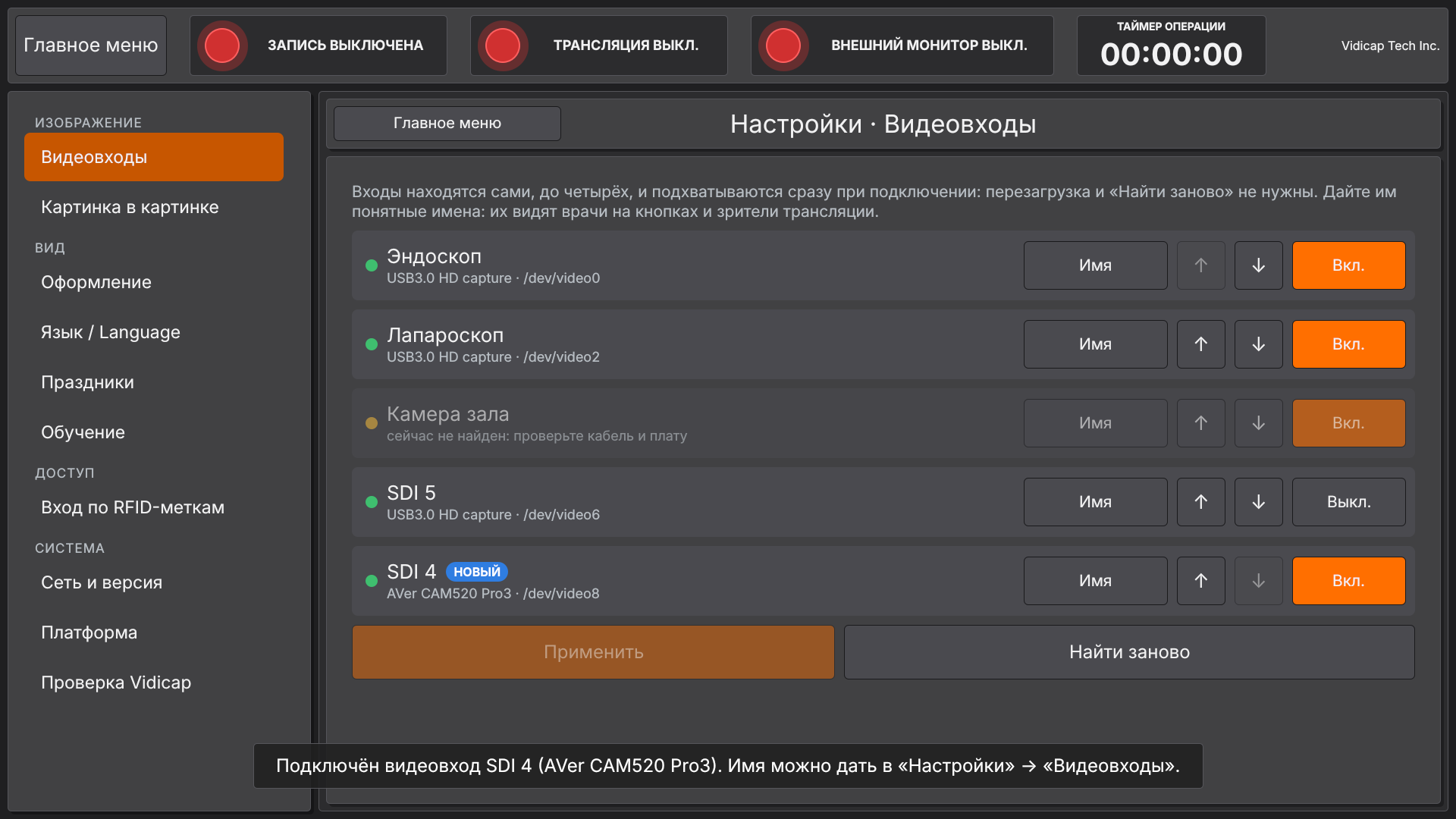Click Найти заново button
The width and height of the screenshot is (1456, 819).
(x=1129, y=652)
